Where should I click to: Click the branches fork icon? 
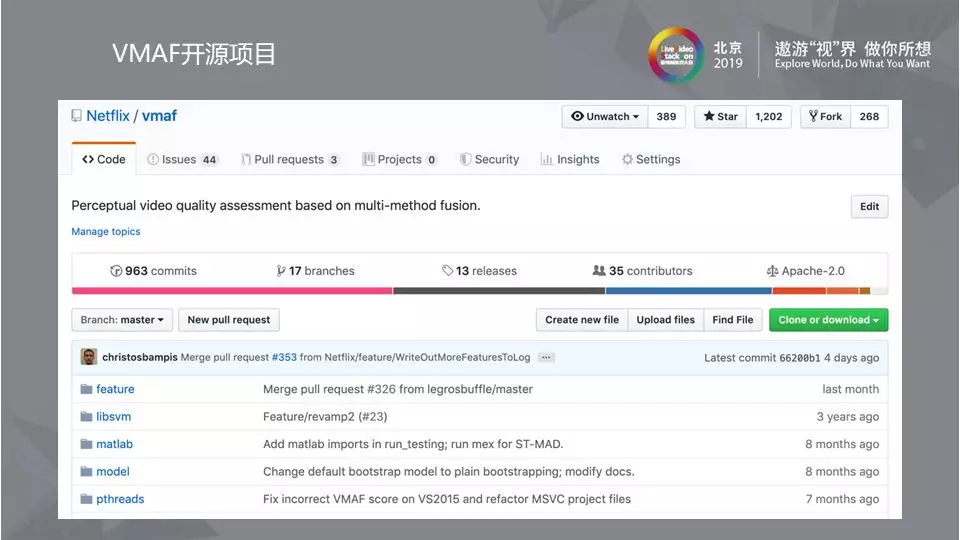(x=280, y=271)
